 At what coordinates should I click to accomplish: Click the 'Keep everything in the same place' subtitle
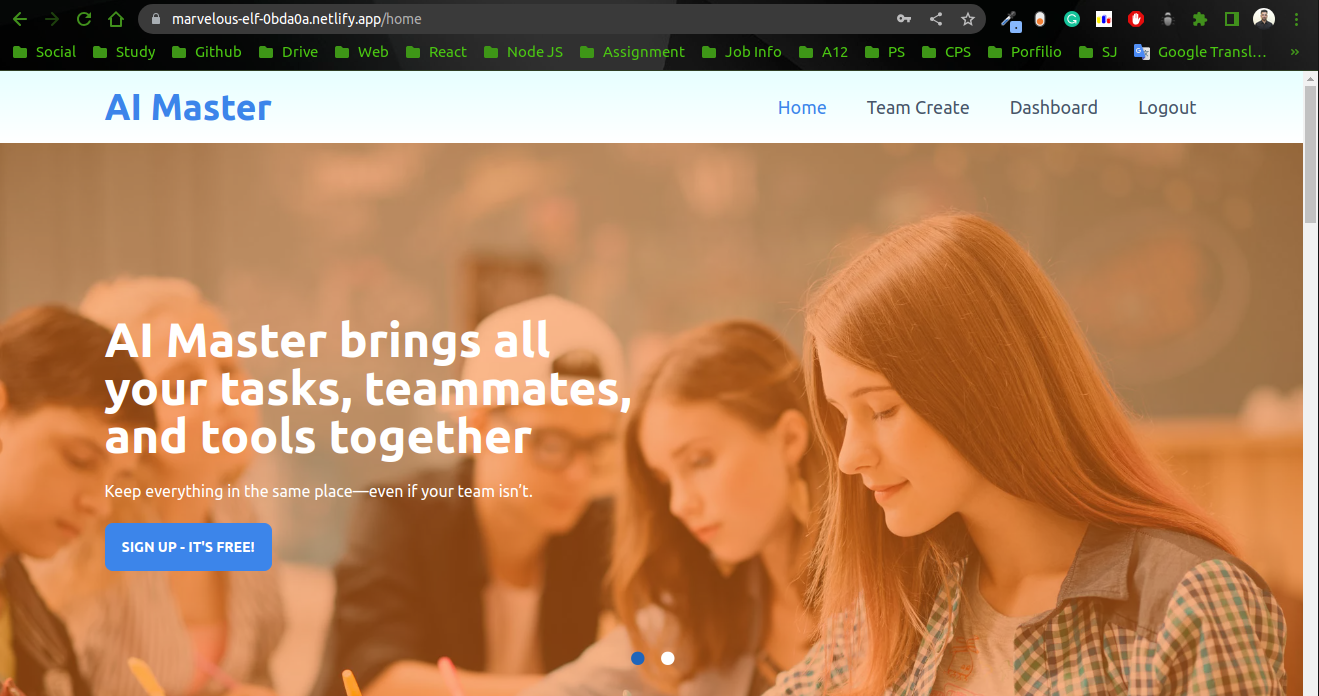319,491
